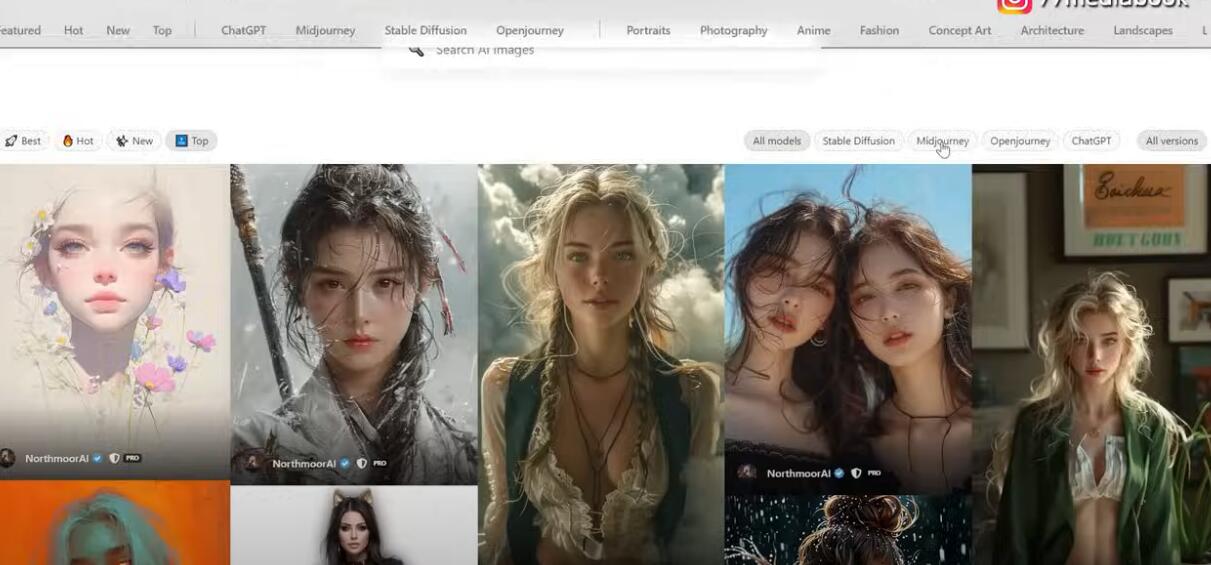Click PRO badge on the two women image
The height and width of the screenshot is (565, 1211).
[x=875, y=473]
